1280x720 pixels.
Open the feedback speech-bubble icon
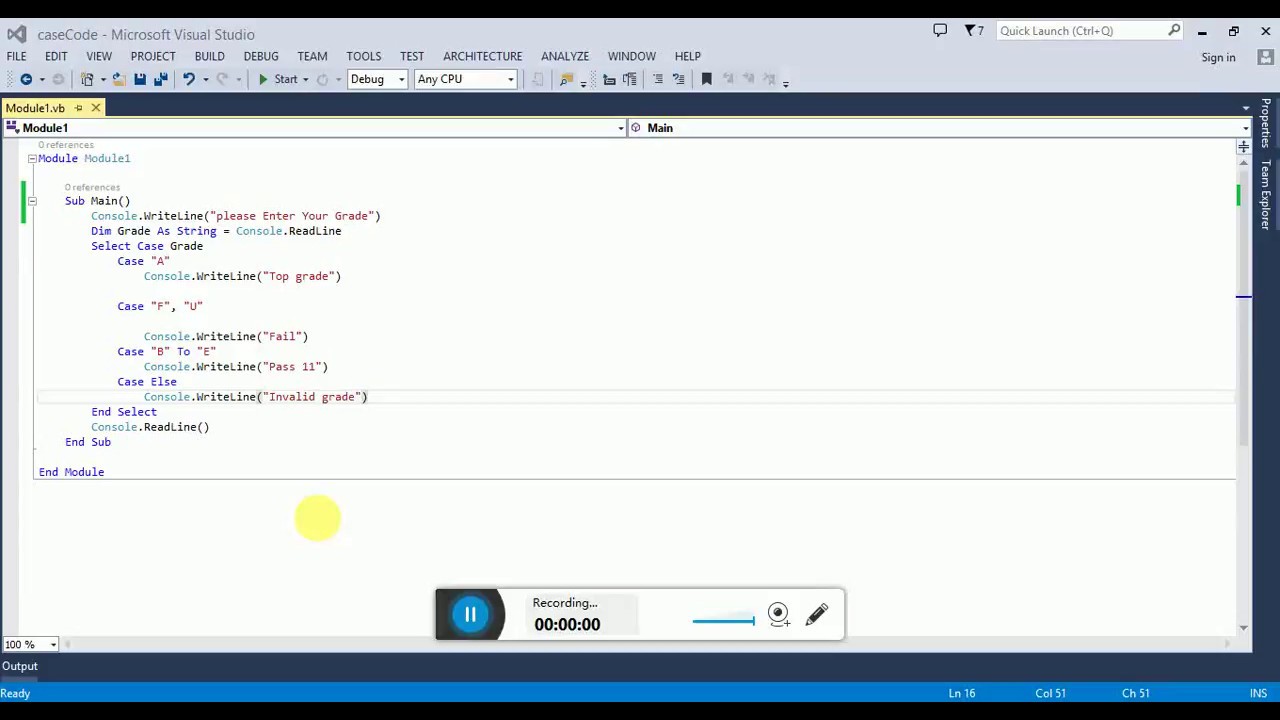(x=940, y=31)
